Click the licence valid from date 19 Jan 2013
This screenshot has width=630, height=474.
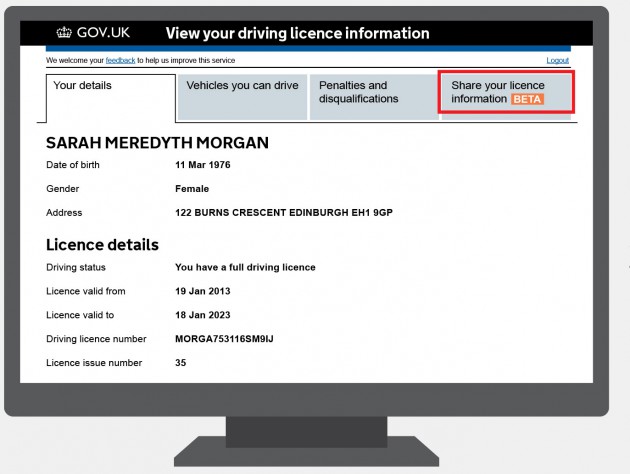click(203, 291)
